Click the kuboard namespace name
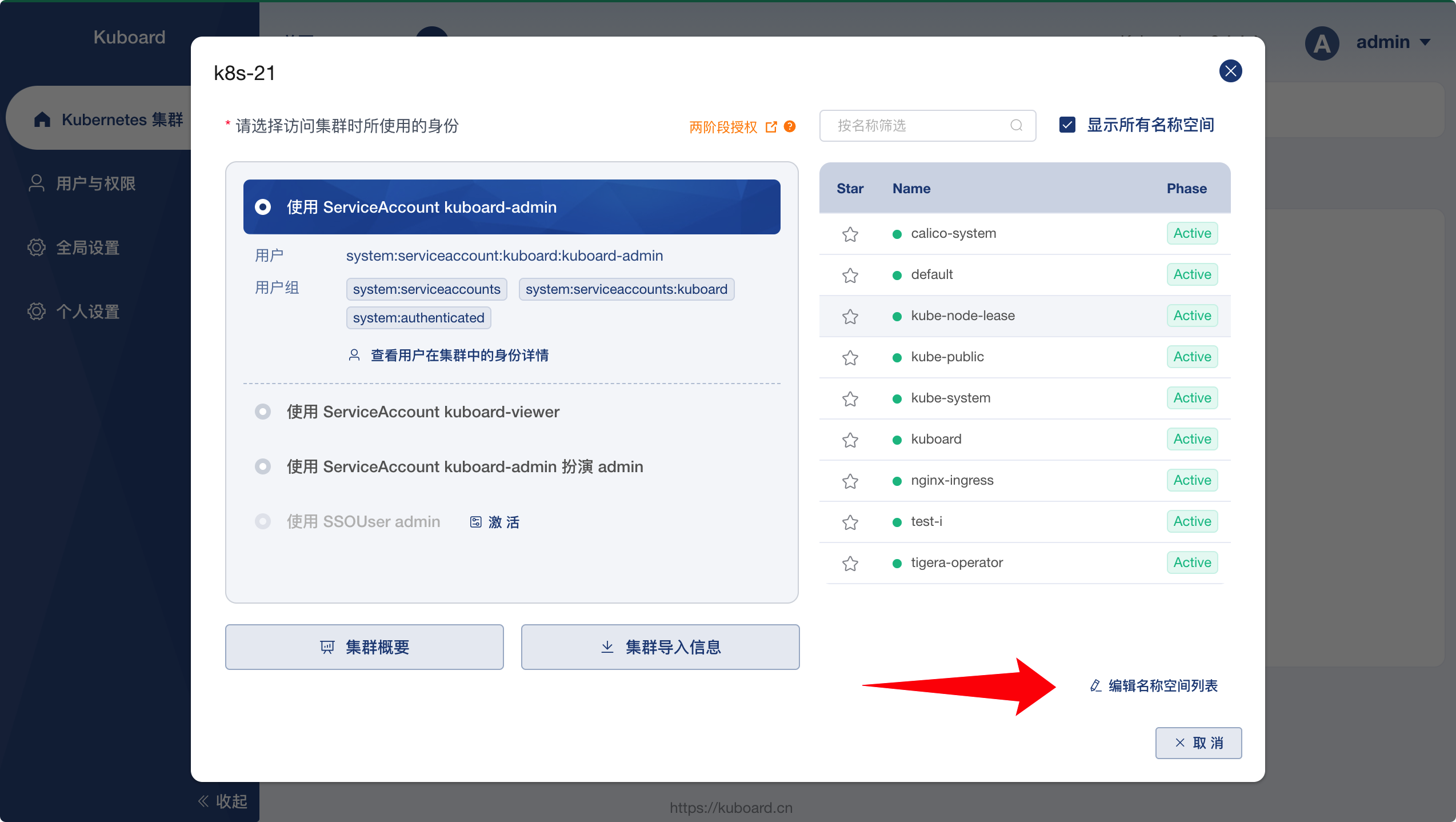Viewport: 1456px width, 822px height. point(936,439)
